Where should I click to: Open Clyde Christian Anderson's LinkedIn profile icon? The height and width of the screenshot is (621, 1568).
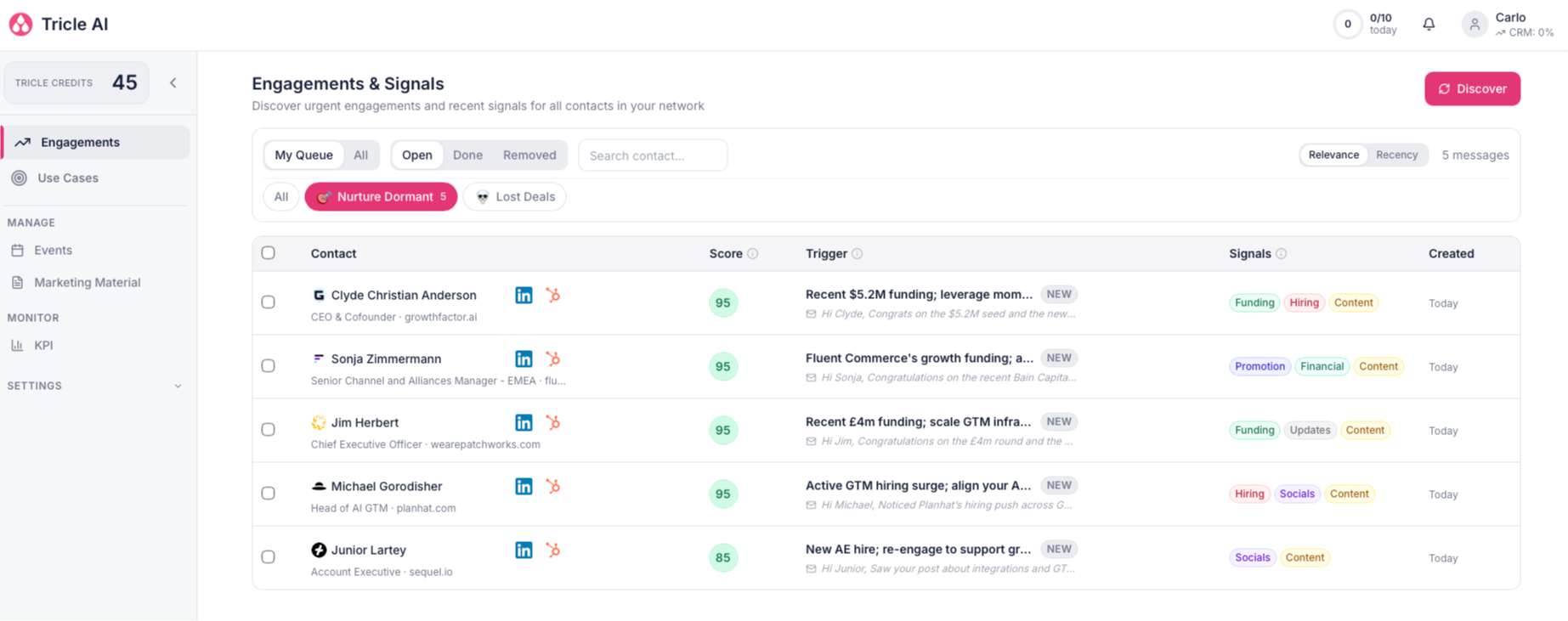coord(524,295)
